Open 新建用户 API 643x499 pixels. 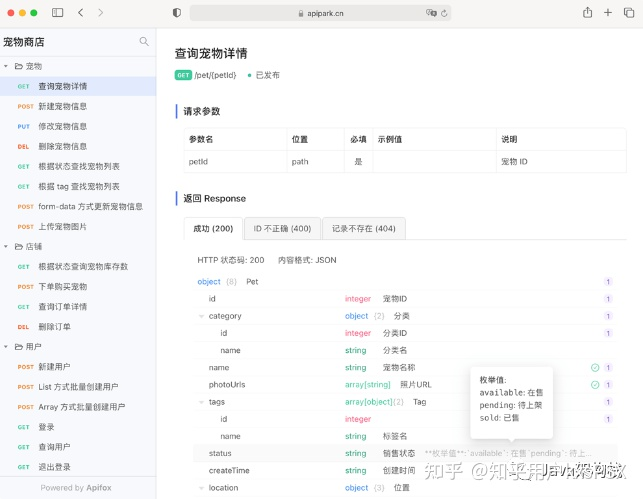[x=78, y=367]
